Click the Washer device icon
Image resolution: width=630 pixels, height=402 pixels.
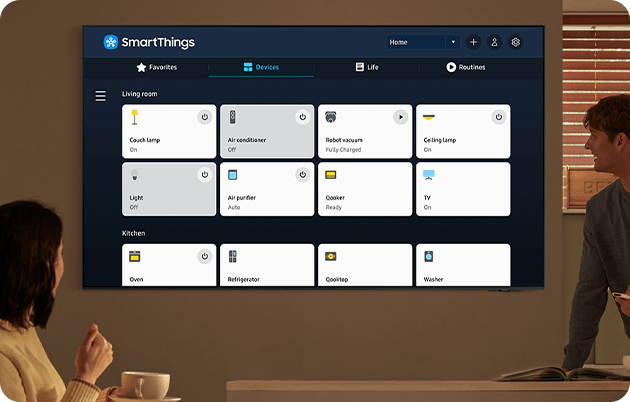coord(429,257)
